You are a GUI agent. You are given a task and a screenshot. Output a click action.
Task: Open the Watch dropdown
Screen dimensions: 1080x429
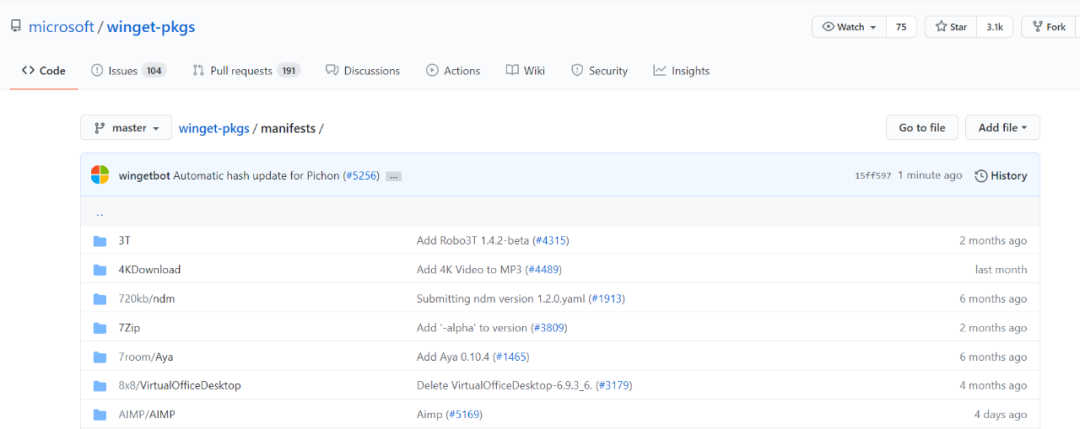[x=849, y=27]
